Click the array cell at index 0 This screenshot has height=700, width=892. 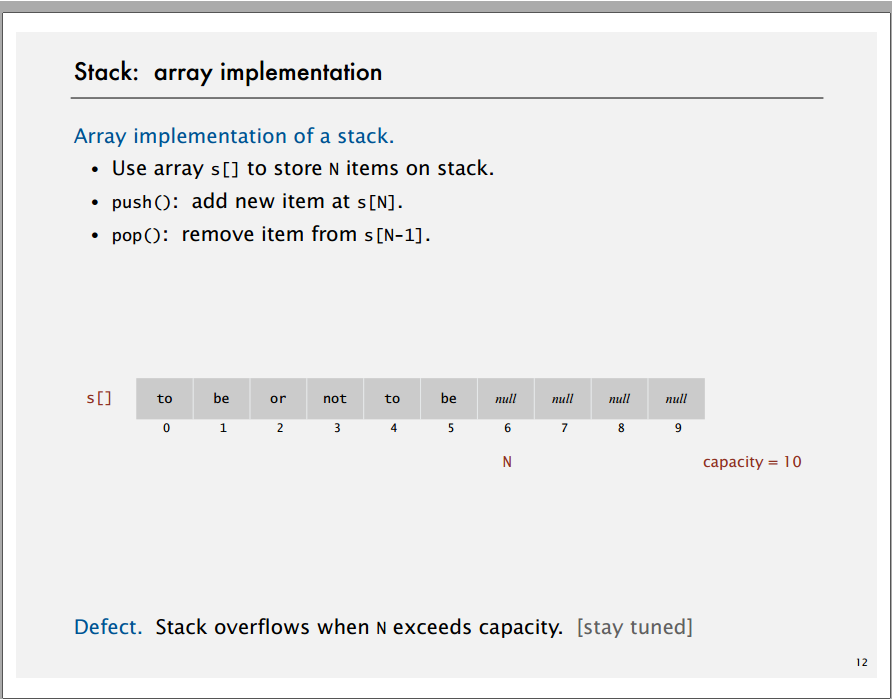click(164, 398)
